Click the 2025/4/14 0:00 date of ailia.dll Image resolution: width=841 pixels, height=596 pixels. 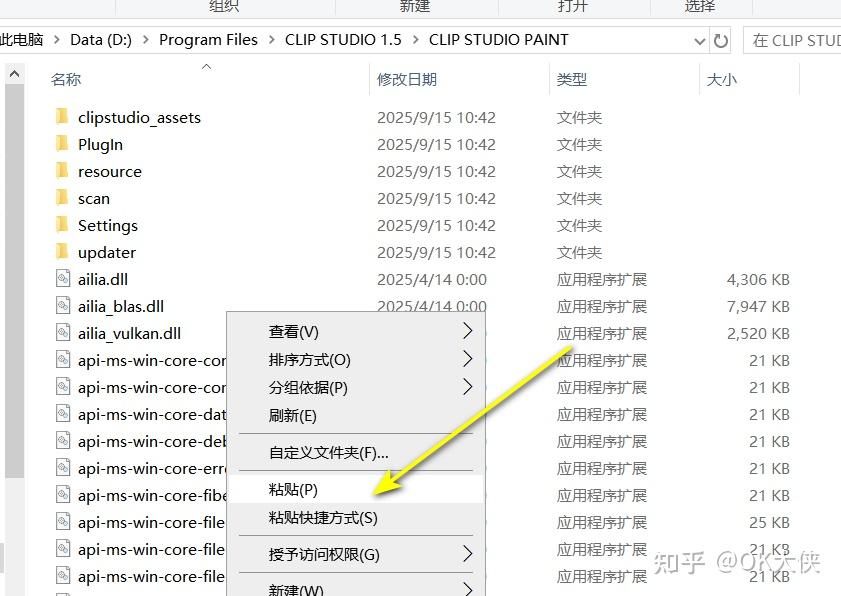coord(432,279)
